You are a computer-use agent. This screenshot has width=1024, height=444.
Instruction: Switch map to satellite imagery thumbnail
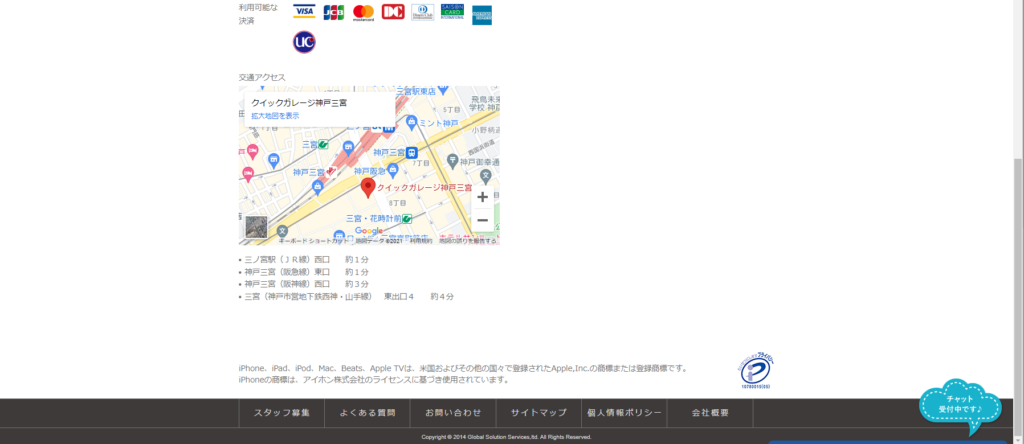point(256,227)
